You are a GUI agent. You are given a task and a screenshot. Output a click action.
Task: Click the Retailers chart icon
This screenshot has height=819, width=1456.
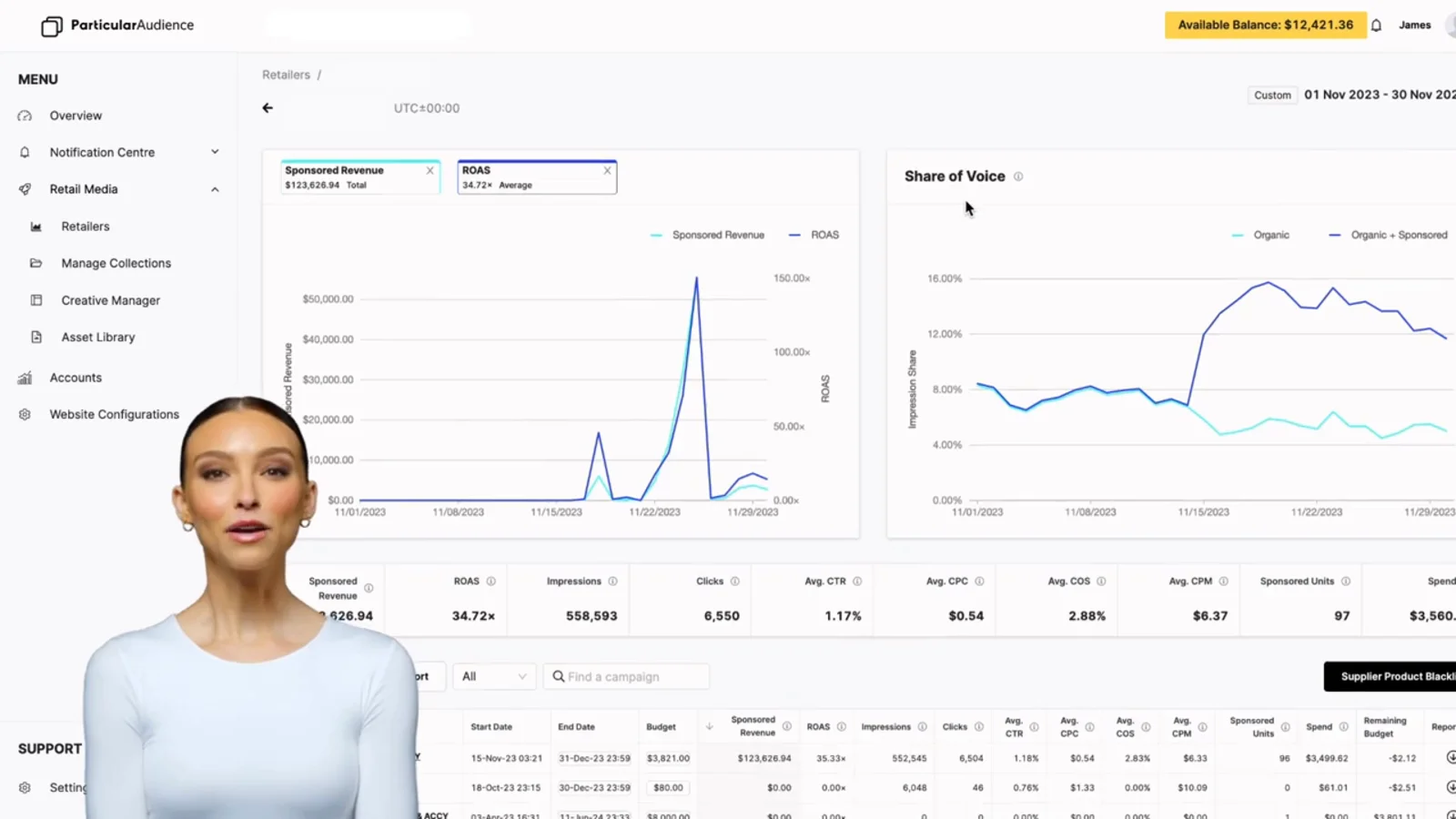(x=36, y=227)
